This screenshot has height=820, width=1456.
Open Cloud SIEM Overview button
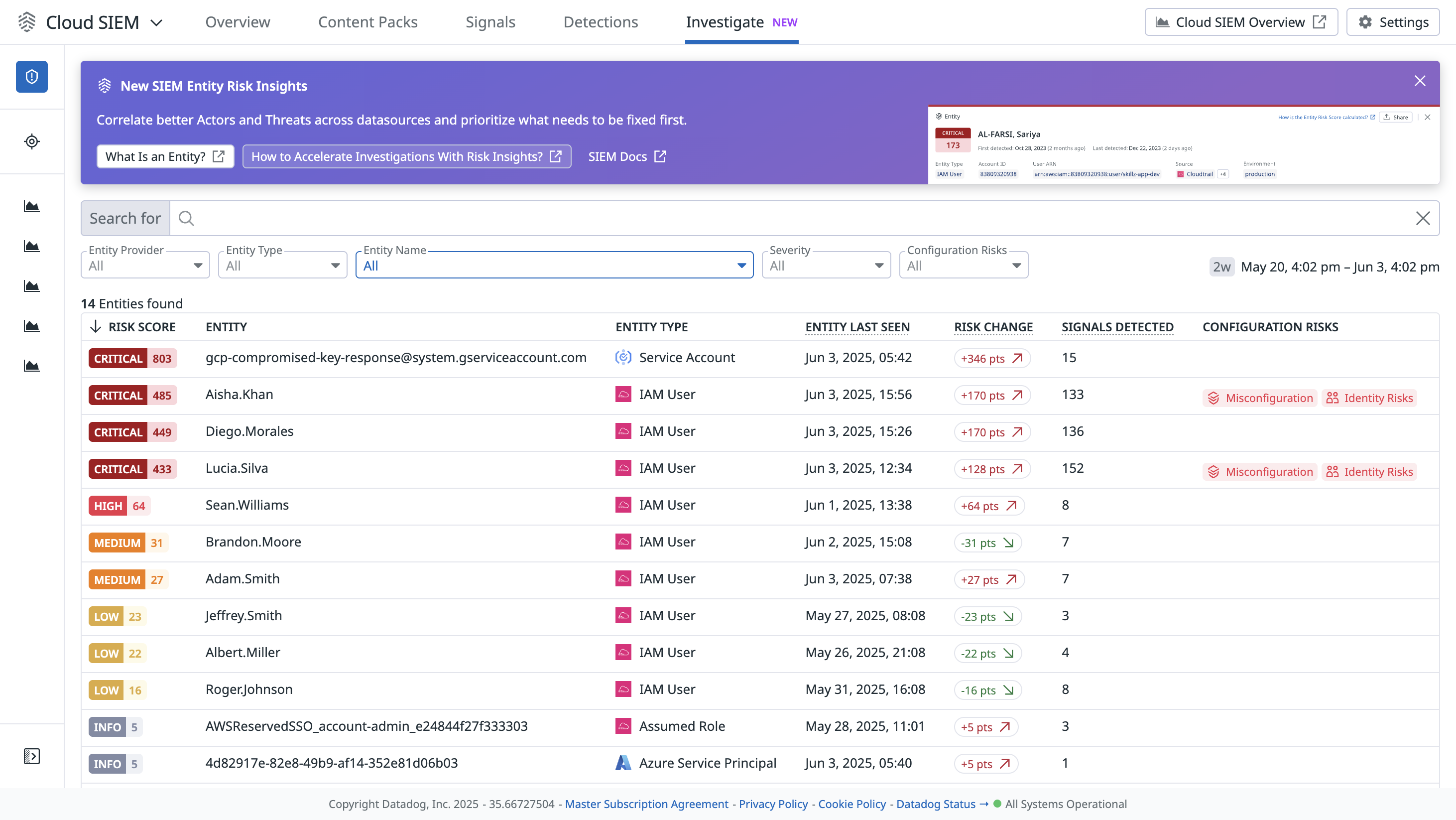pyautogui.click(x=1241, y=22)
